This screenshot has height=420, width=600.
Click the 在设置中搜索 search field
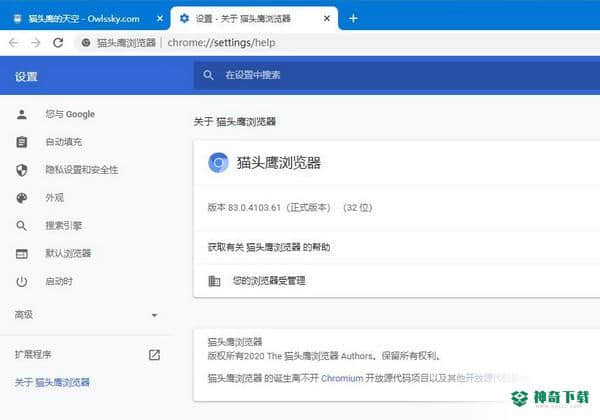(396, 75)
